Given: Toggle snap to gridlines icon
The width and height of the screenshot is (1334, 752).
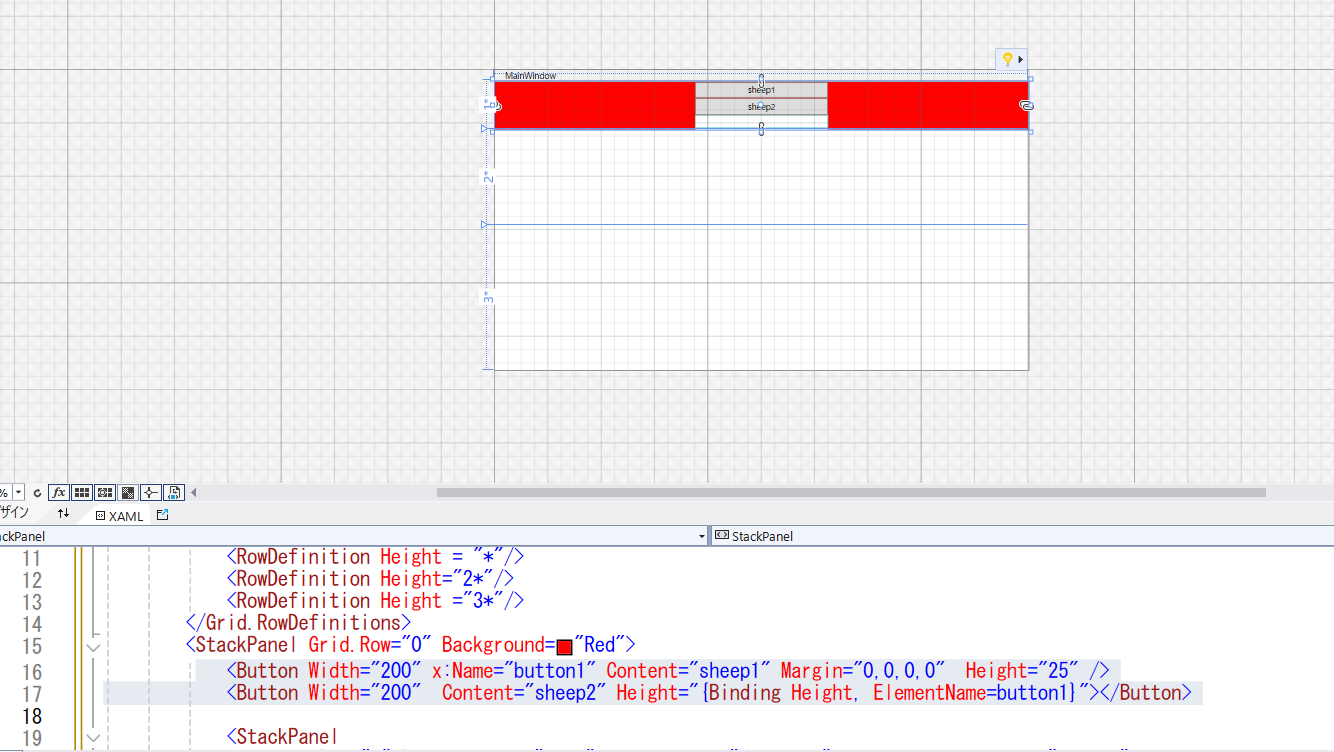Looking at the screenshot, I should coord(105,492).
